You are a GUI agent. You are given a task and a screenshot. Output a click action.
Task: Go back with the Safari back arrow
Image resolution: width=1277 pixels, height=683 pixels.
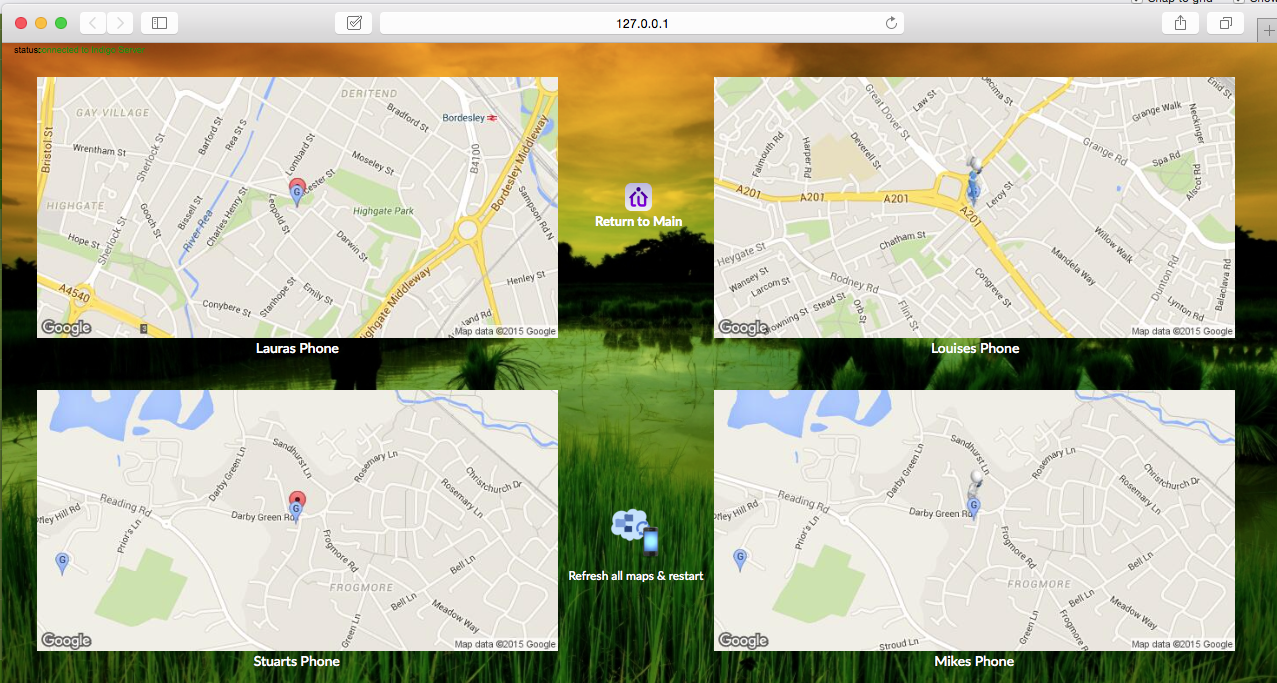click(x=92, y=22)
